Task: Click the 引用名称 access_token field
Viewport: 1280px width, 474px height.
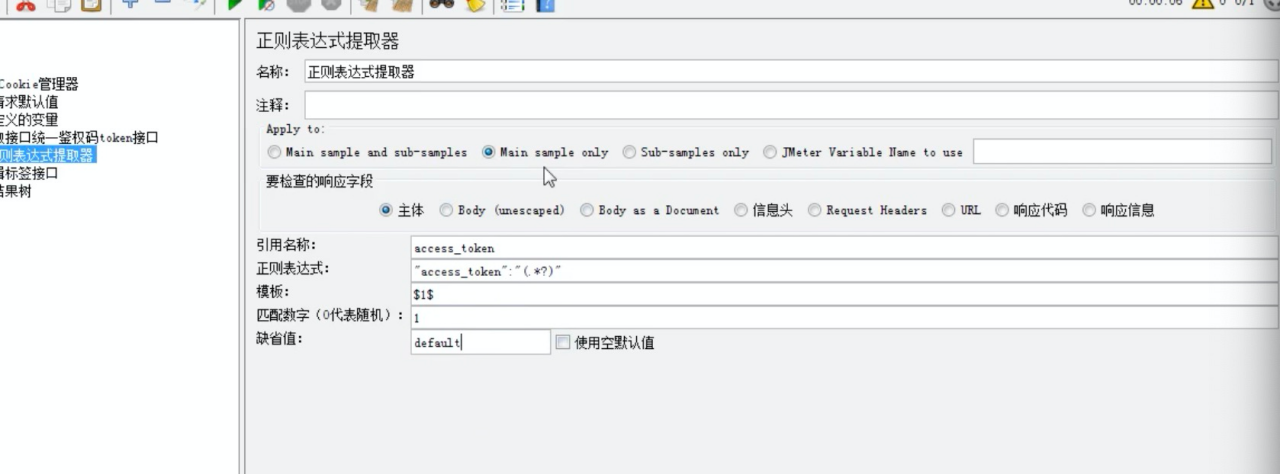Action: click(840, 247)
